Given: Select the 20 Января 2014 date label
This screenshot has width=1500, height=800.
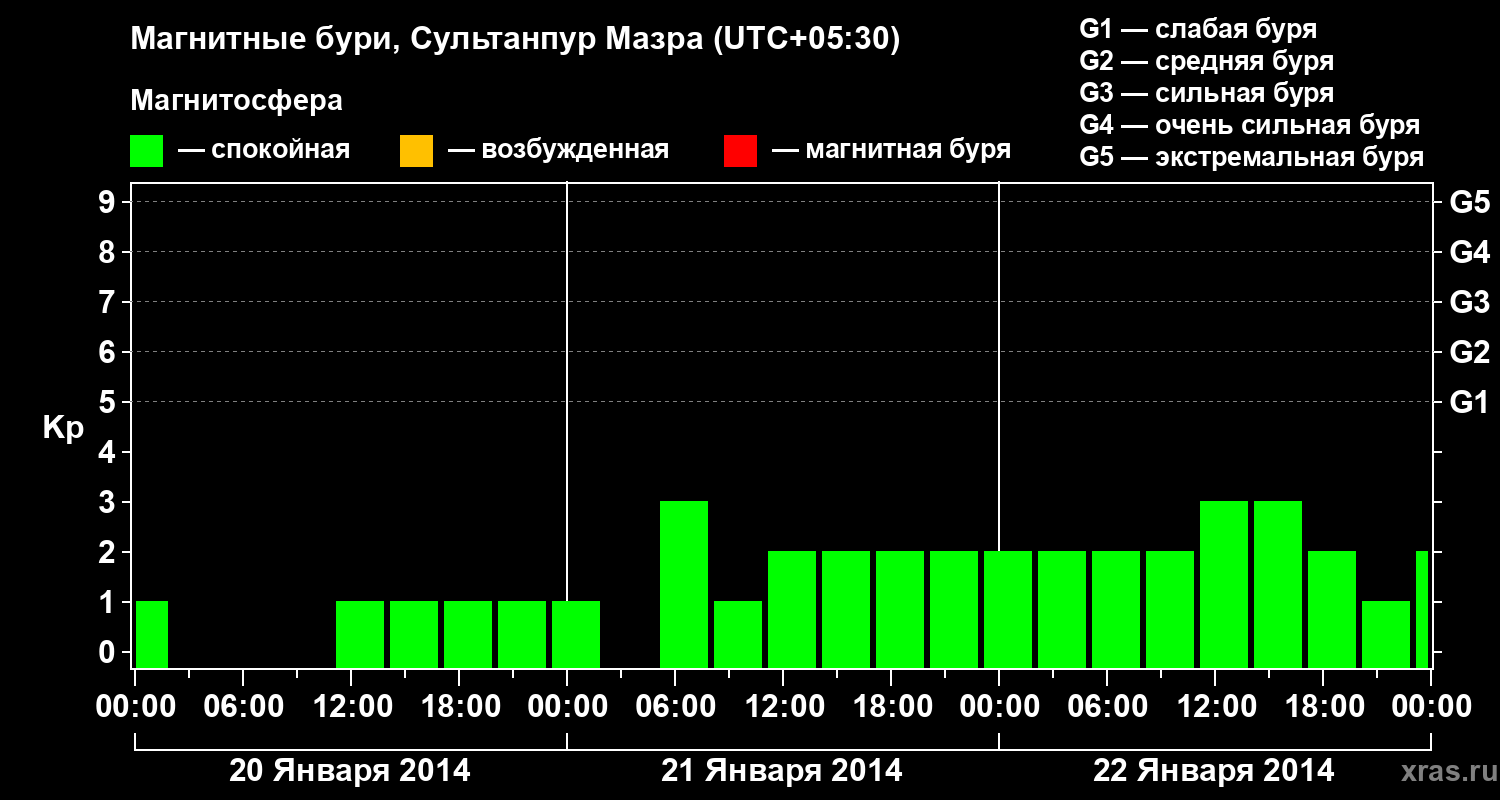Looking at the screenshot, I should tap(350, 771).
